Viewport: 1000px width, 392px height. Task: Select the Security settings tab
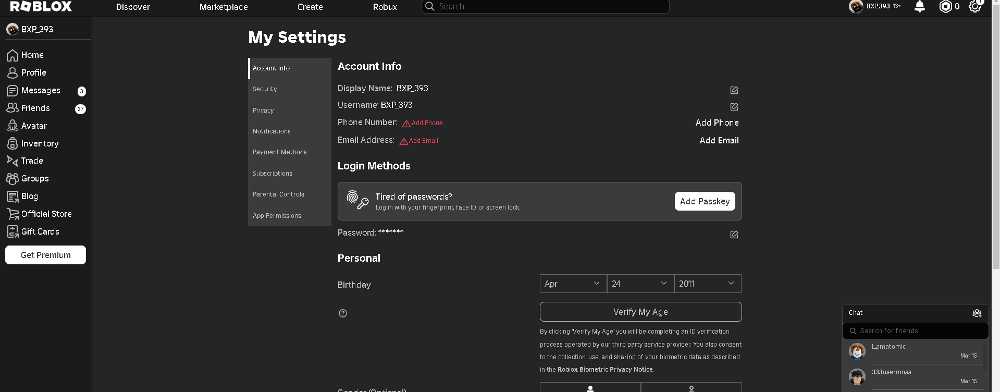[x=290, y=89]
